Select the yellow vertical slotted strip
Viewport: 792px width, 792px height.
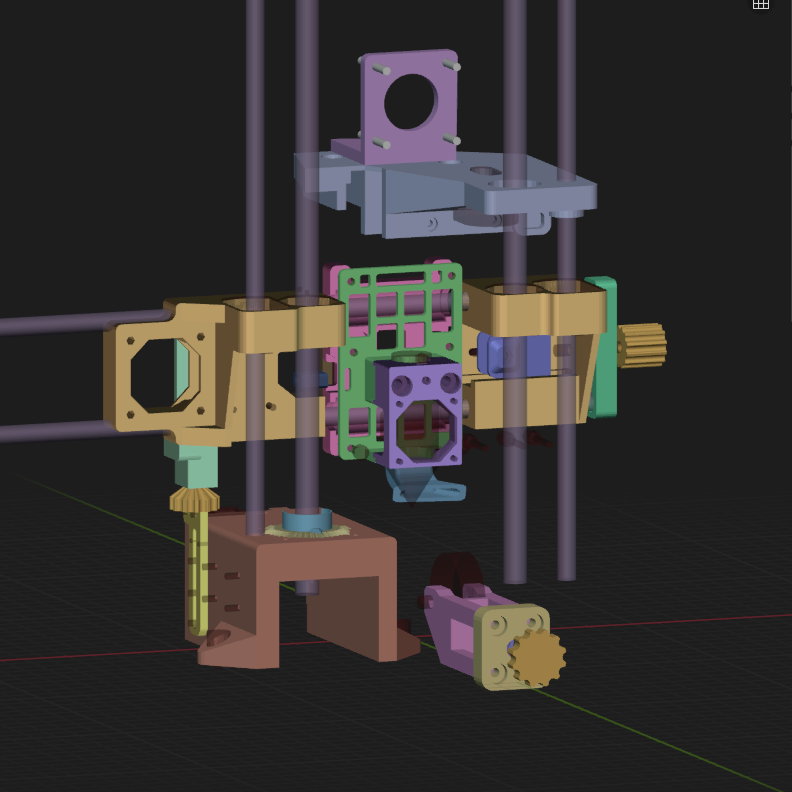(198, 573)
